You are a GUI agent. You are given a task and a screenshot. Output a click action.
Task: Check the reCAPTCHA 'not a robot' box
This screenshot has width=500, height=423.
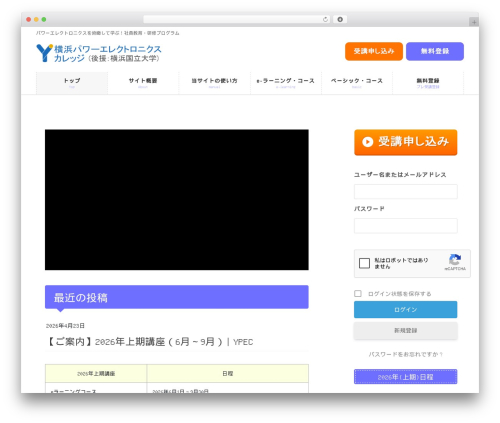click(x=364, y=263)
